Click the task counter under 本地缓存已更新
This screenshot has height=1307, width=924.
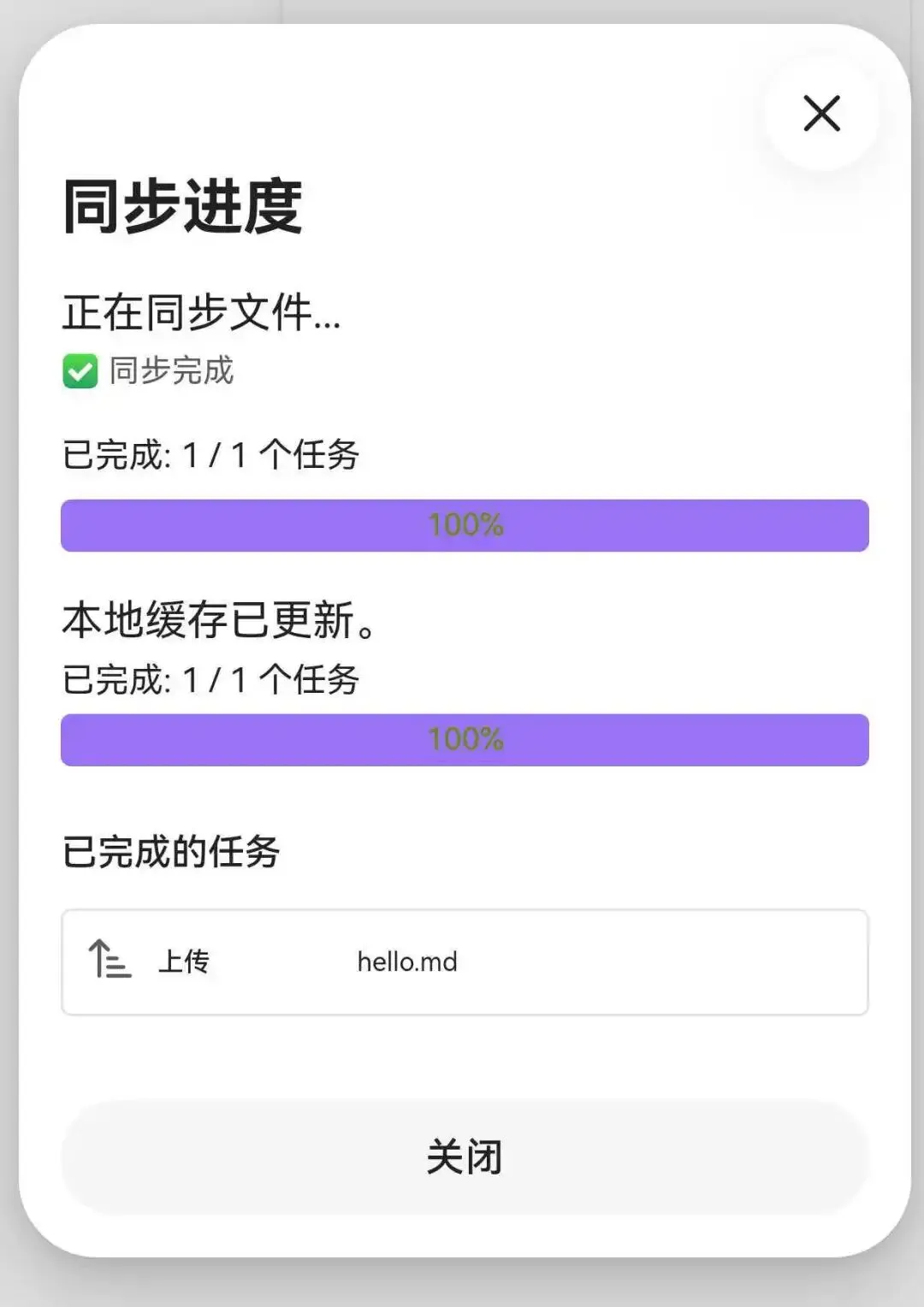pos(210,680)
